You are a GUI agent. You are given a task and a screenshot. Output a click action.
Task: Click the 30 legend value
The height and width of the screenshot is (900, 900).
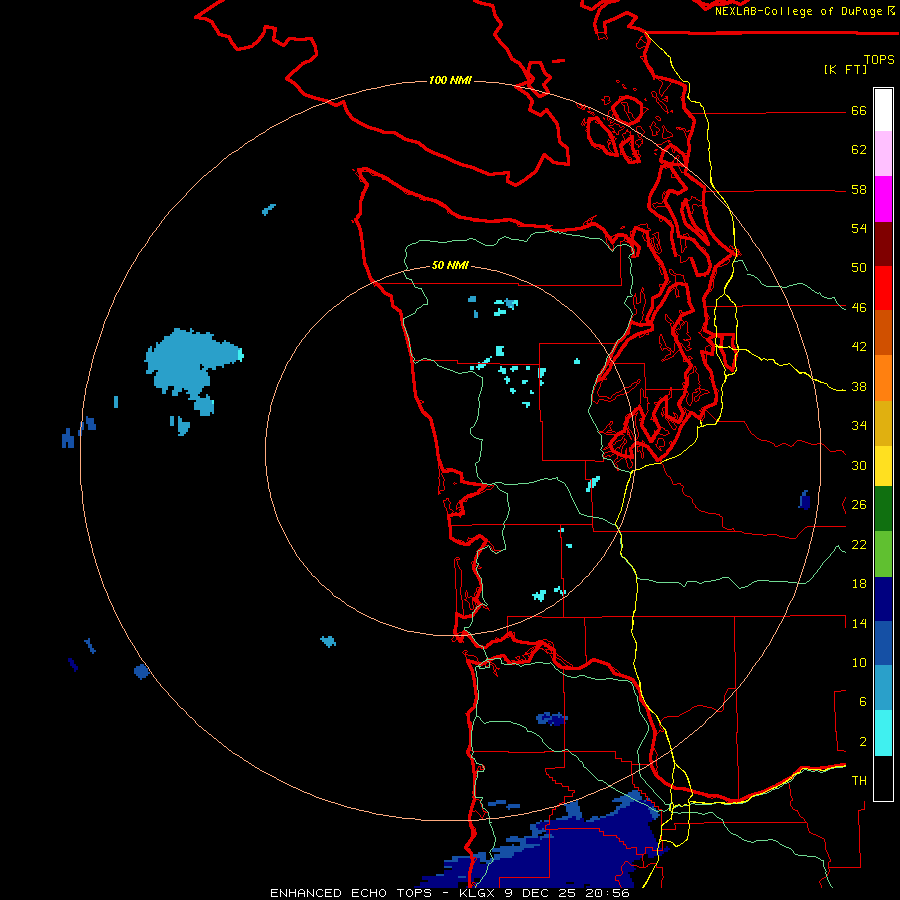click(x=859, y=465)
